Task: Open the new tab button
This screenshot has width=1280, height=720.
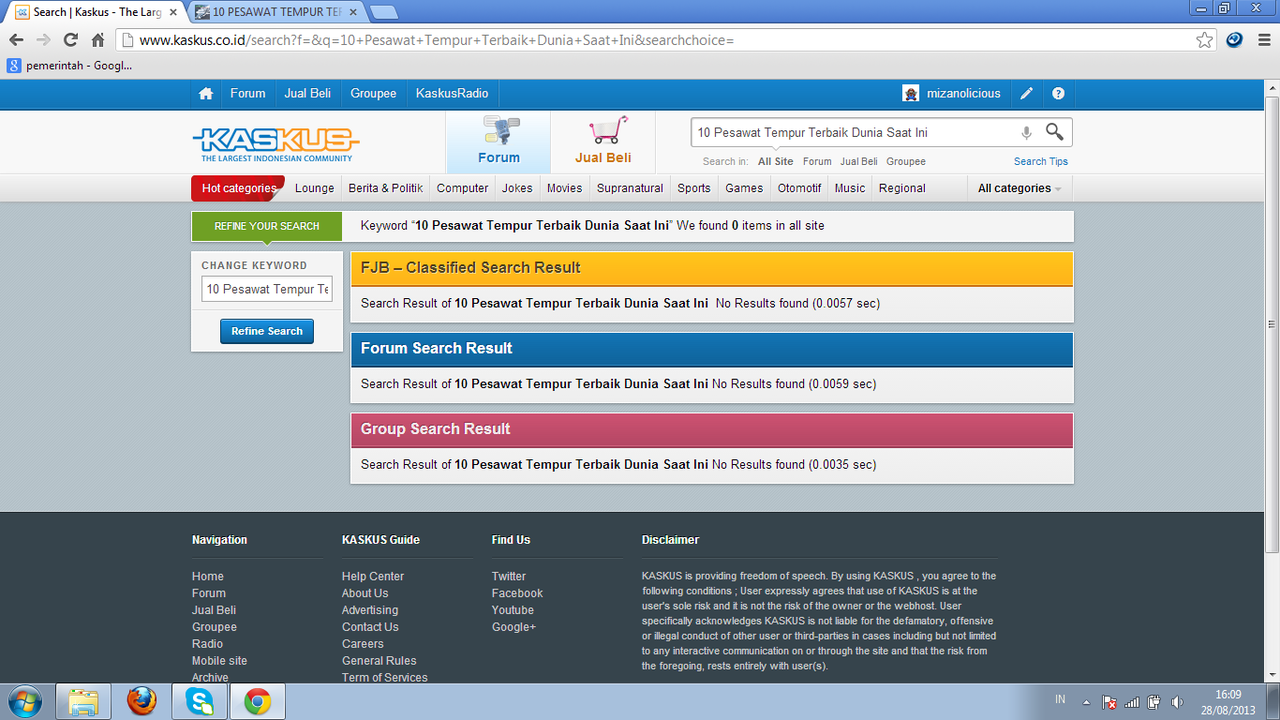Action: [x=384, y=12]
